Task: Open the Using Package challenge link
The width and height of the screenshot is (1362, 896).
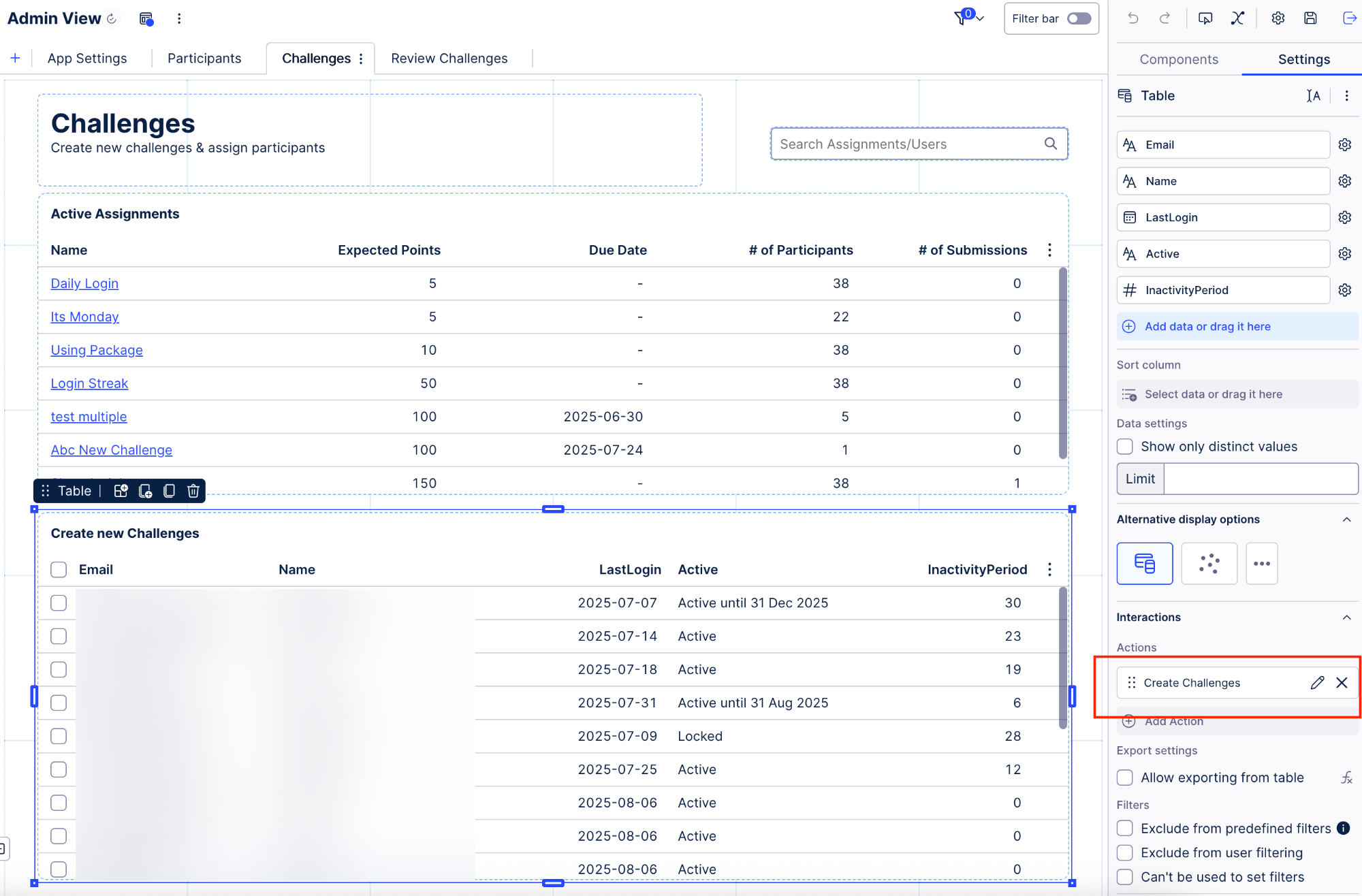Action: click(97, 350)
